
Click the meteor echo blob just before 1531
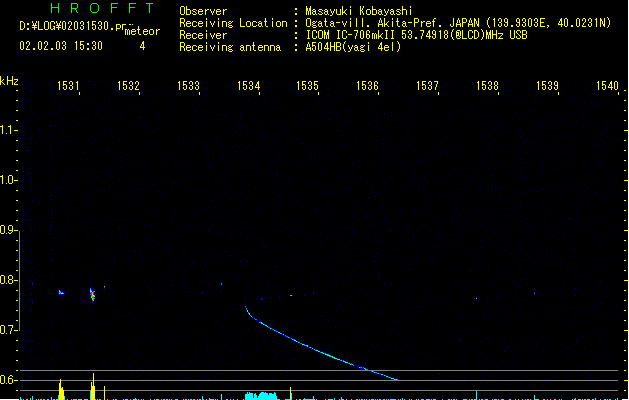pyautogui.click(x=61, y=292)
